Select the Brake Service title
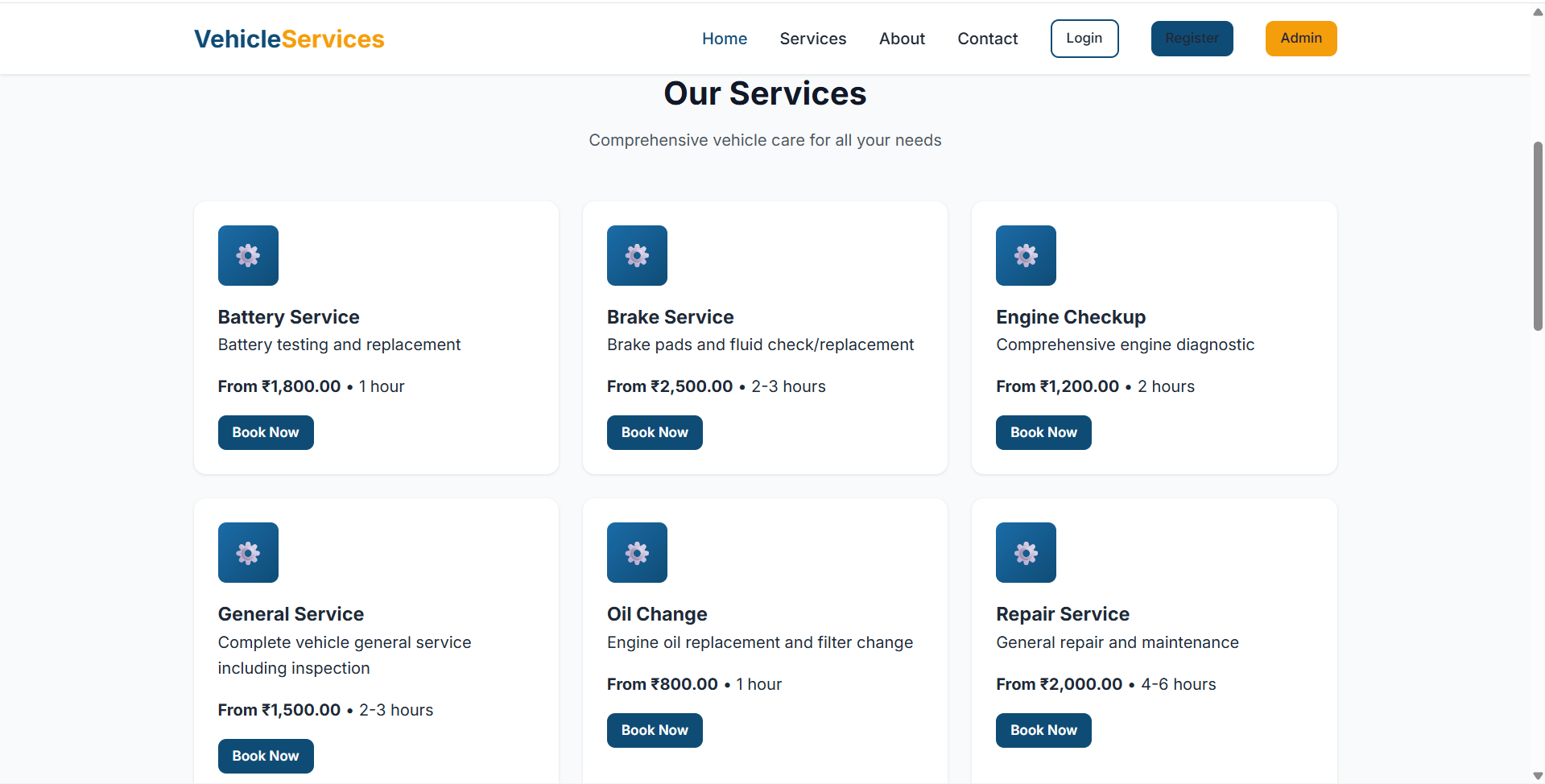Image resolution: width=1545 pixels, height=784 pixels. click(x=670, y=317)
